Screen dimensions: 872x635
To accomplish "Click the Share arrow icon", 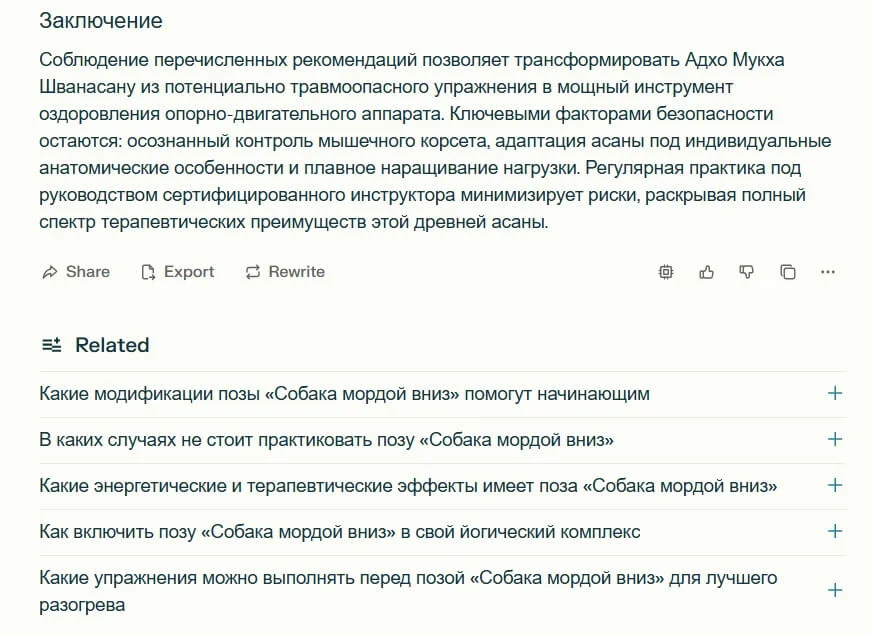I will [49, 272].
